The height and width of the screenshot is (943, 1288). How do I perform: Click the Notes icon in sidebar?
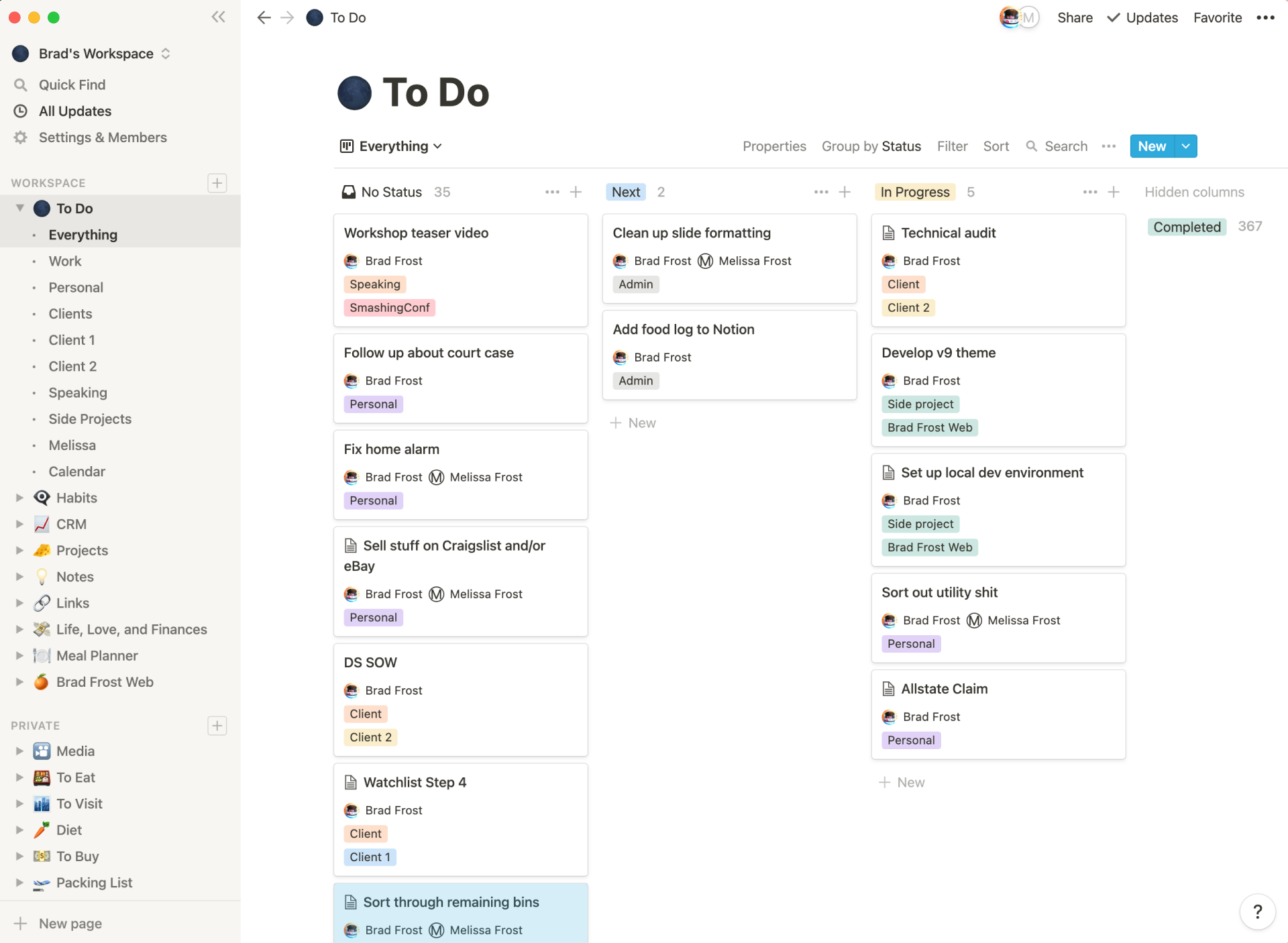[41, 576]
